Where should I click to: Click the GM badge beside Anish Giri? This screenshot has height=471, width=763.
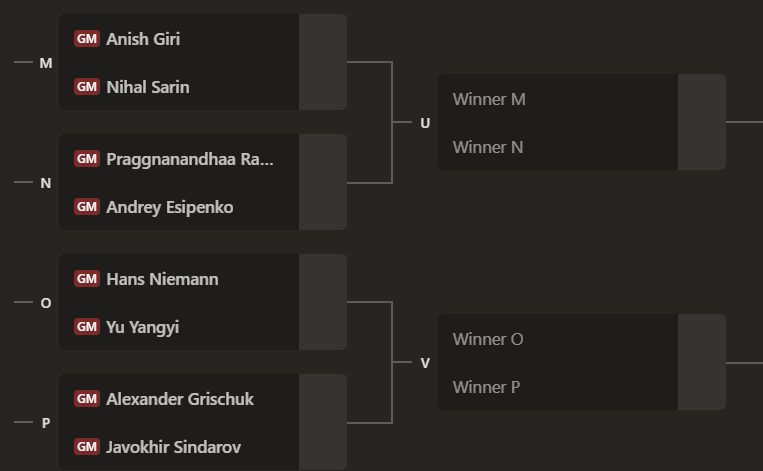(x=86, y=39)
